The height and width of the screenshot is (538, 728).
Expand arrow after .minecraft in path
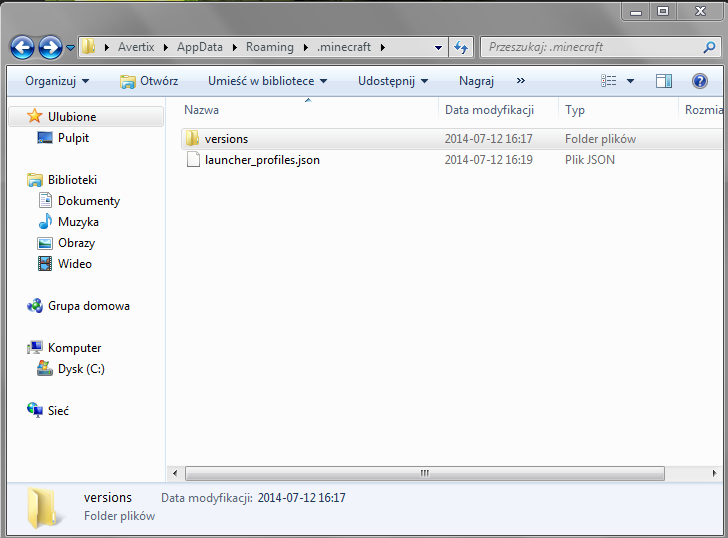coord(383,47)
